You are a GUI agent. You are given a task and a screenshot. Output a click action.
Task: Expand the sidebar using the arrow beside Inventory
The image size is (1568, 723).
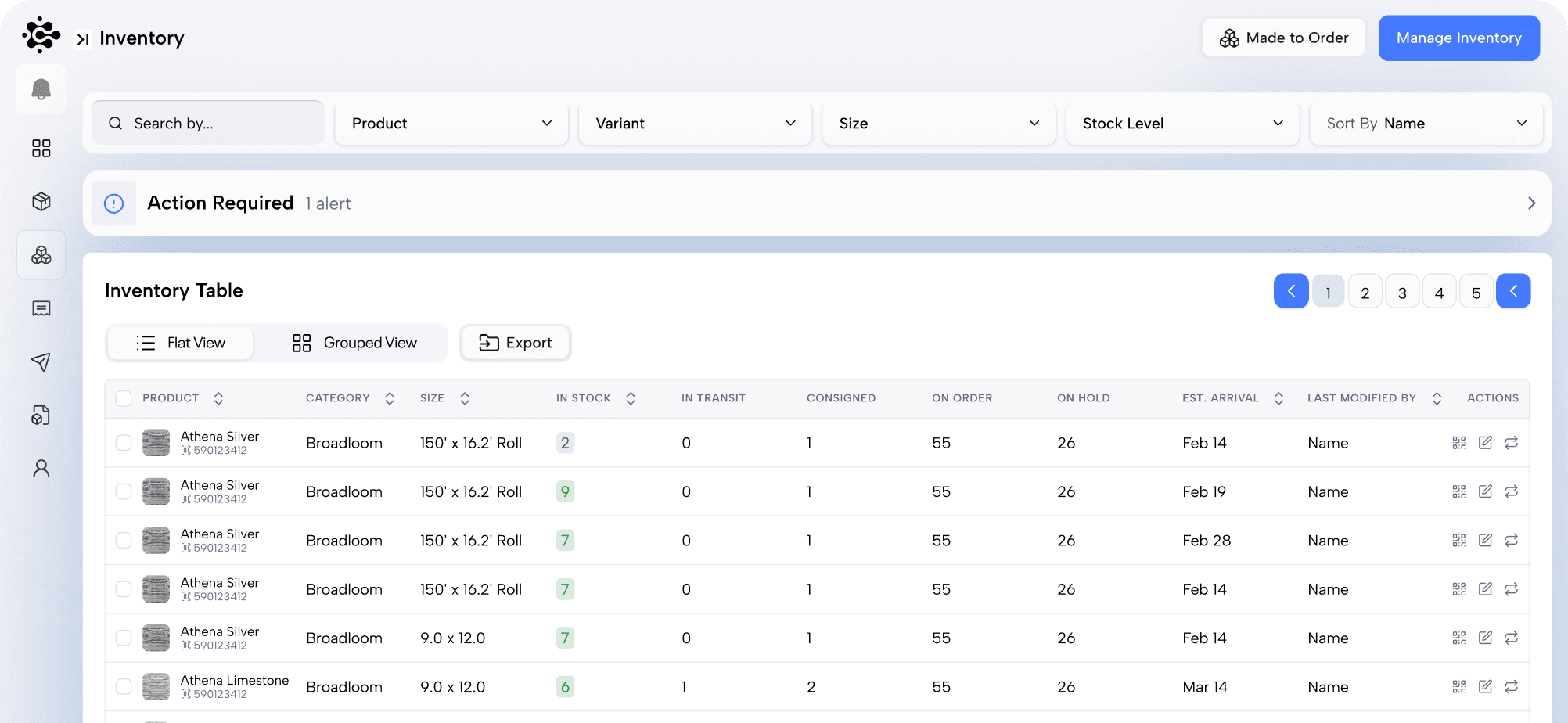coord(83,39)
